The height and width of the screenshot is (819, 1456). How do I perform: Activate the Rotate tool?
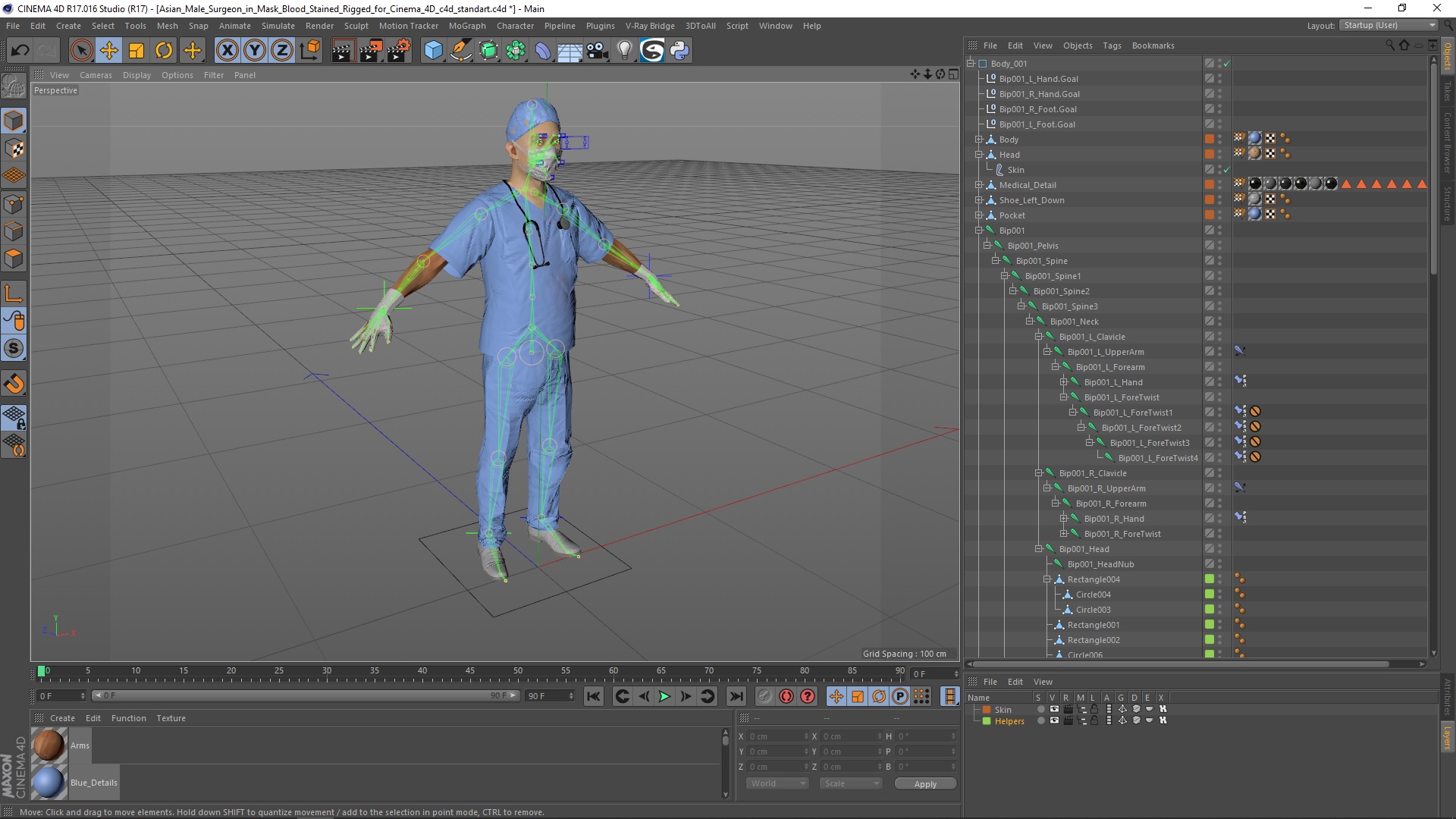click(x=164, y=51)
